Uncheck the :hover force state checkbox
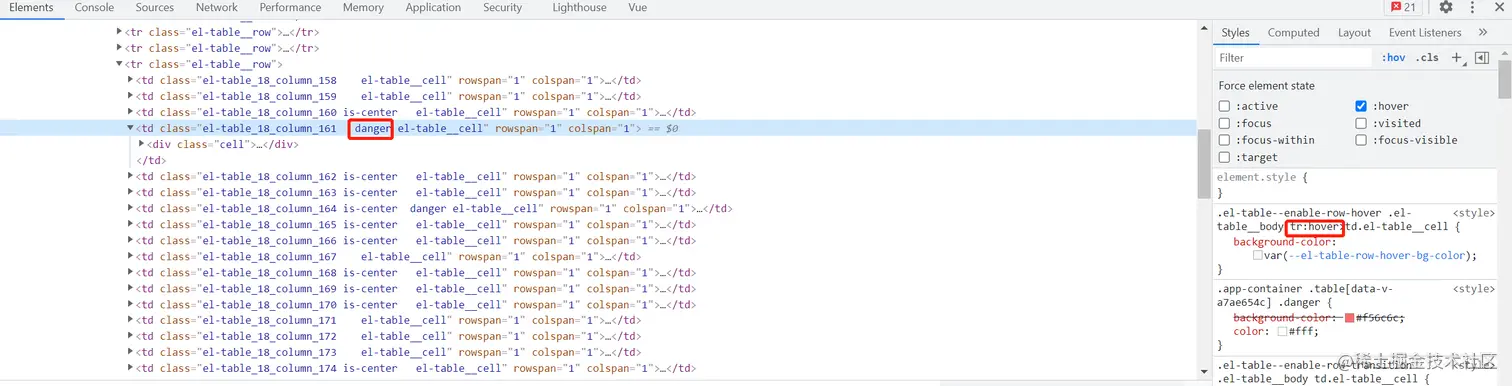Image resolution: width=1512 pixels, height=386 pixels. pyautogui.click(x=1361, y=106)
